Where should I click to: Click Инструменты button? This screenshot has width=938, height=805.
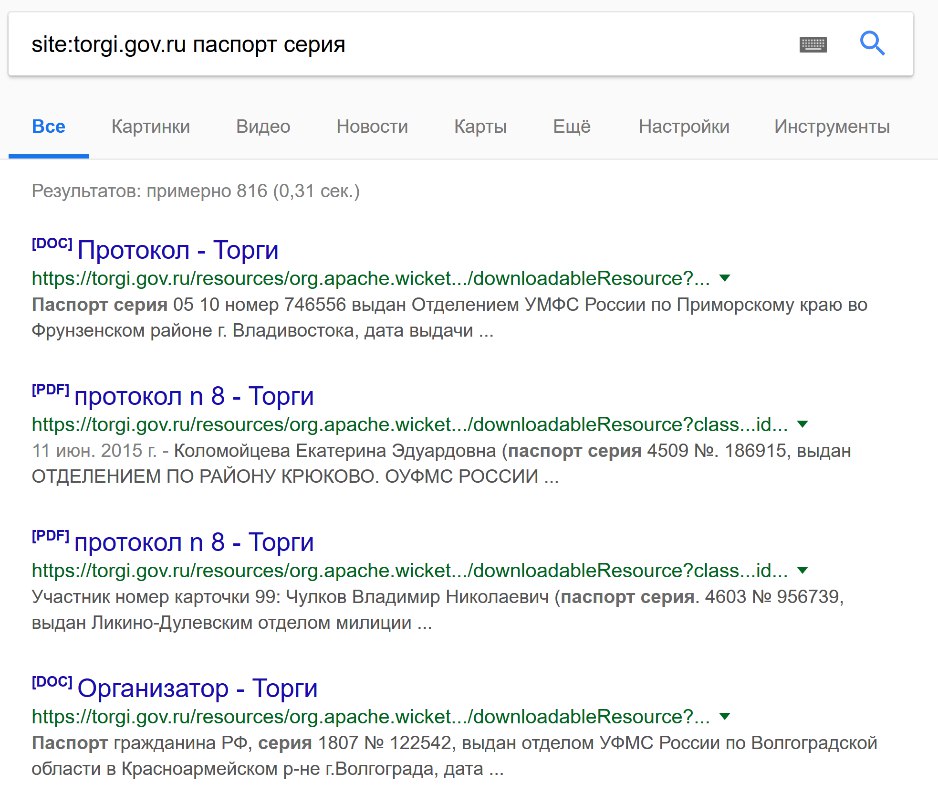tap(832, 127)
